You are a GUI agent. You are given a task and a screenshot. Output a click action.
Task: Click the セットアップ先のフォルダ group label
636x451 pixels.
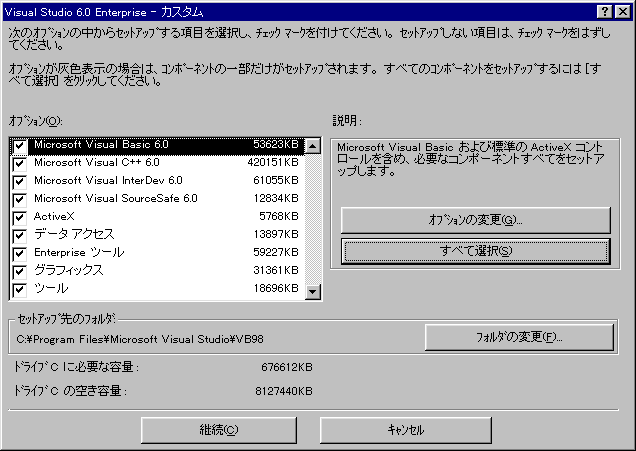67,320
